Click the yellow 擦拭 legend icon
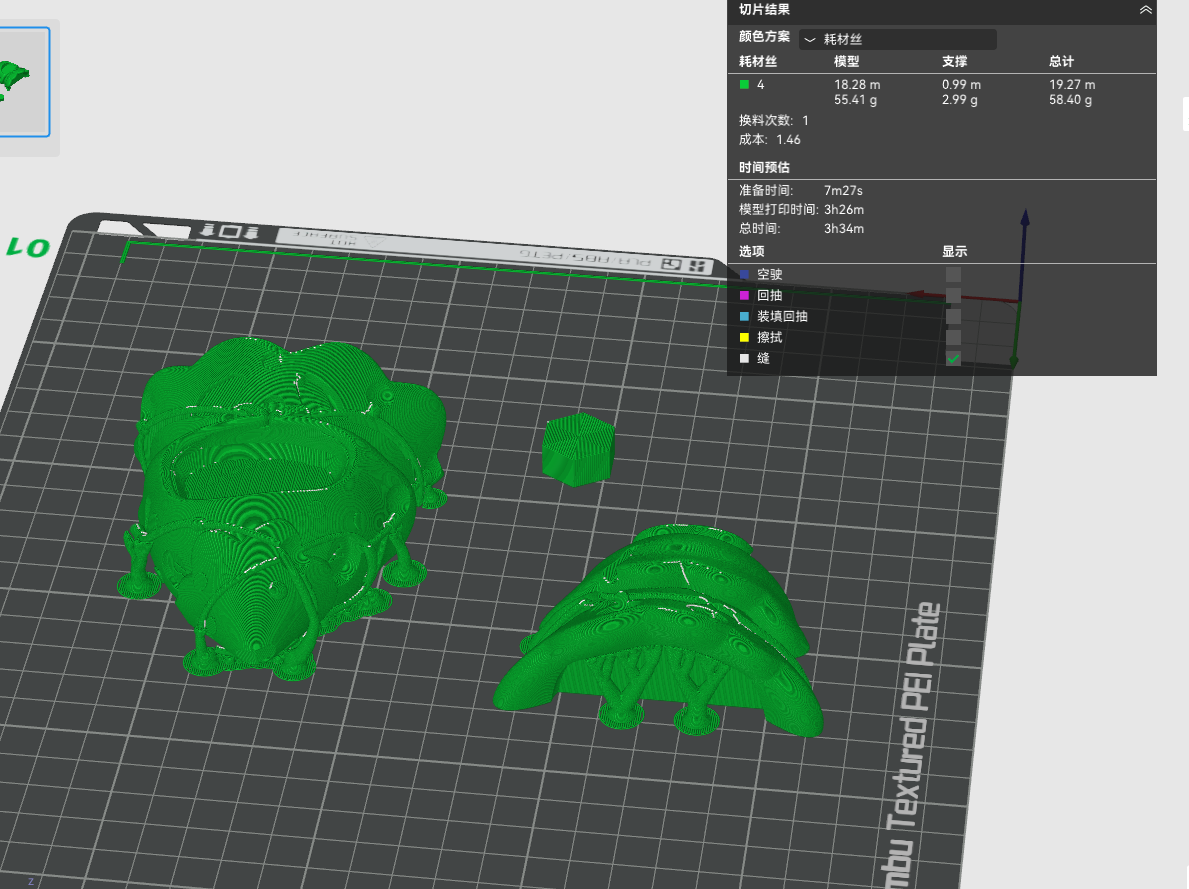 tap(745, 338)
